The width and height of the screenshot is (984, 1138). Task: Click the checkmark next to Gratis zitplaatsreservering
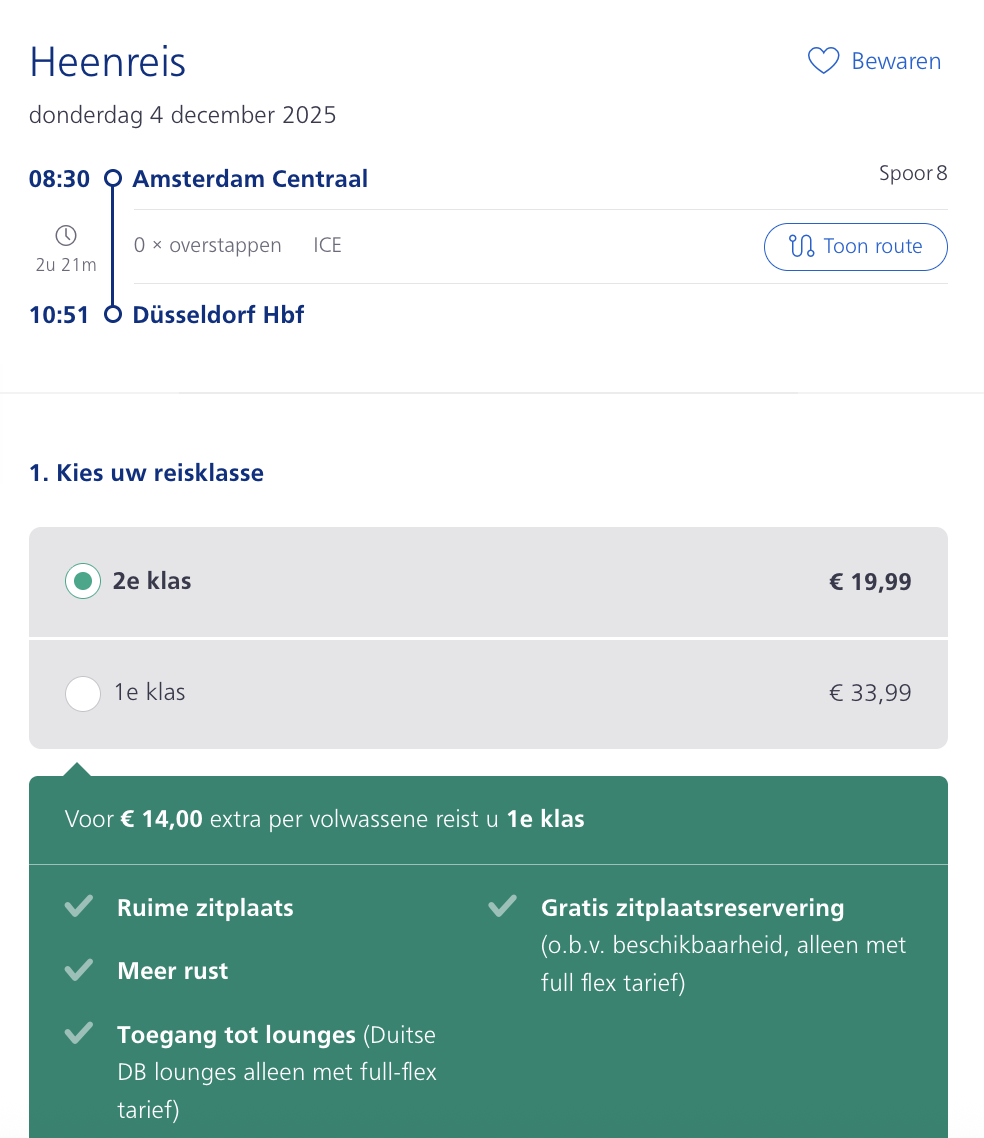coord(502,908)
